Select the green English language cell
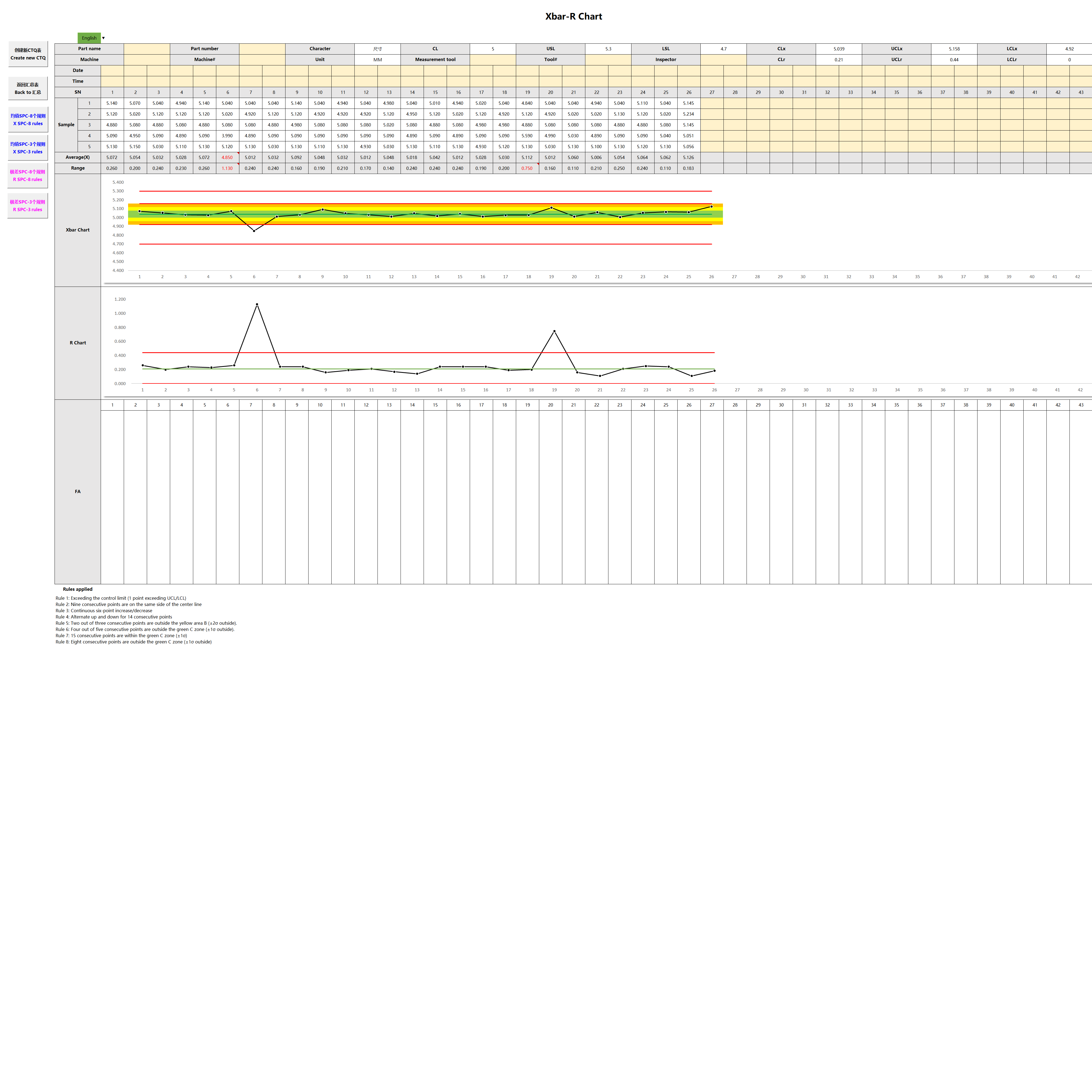Screen dimensions: 1092x1092 (x=89, y=38)
